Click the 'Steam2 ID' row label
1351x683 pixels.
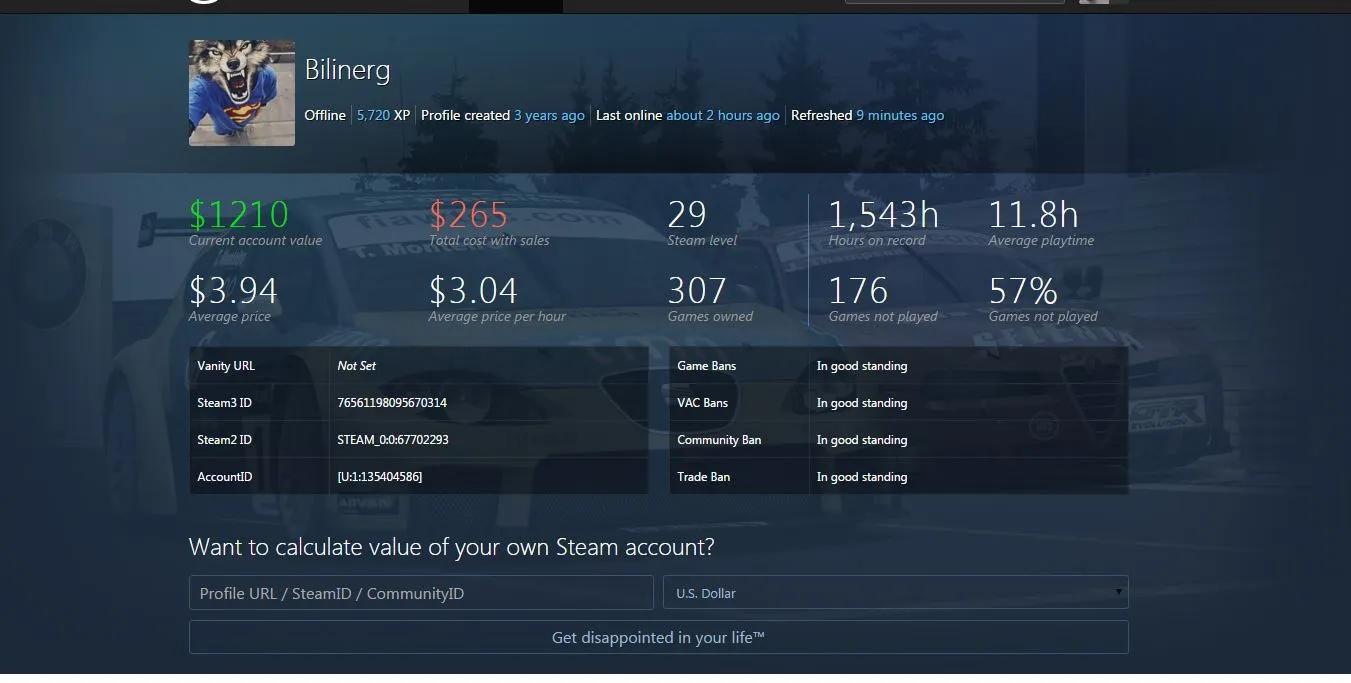224,440
